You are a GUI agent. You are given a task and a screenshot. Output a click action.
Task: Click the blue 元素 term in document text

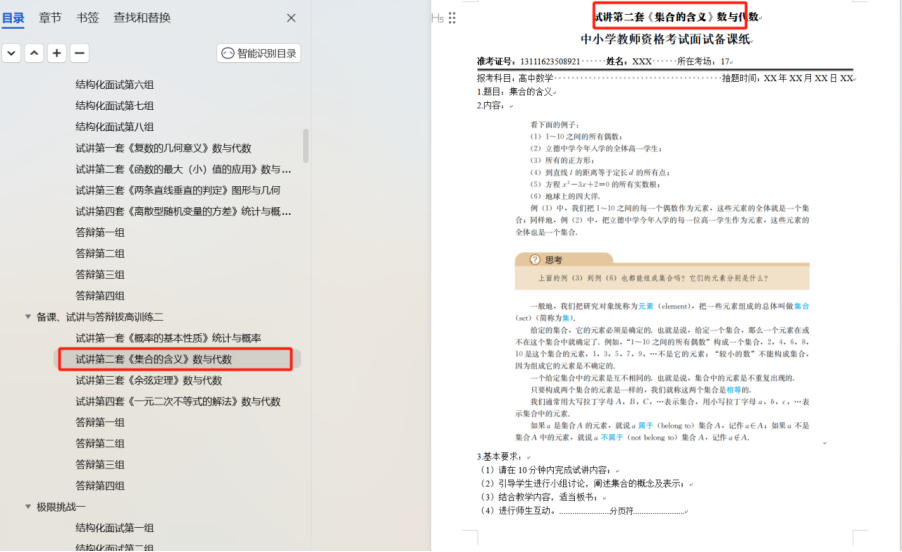(x=645, y=306)
